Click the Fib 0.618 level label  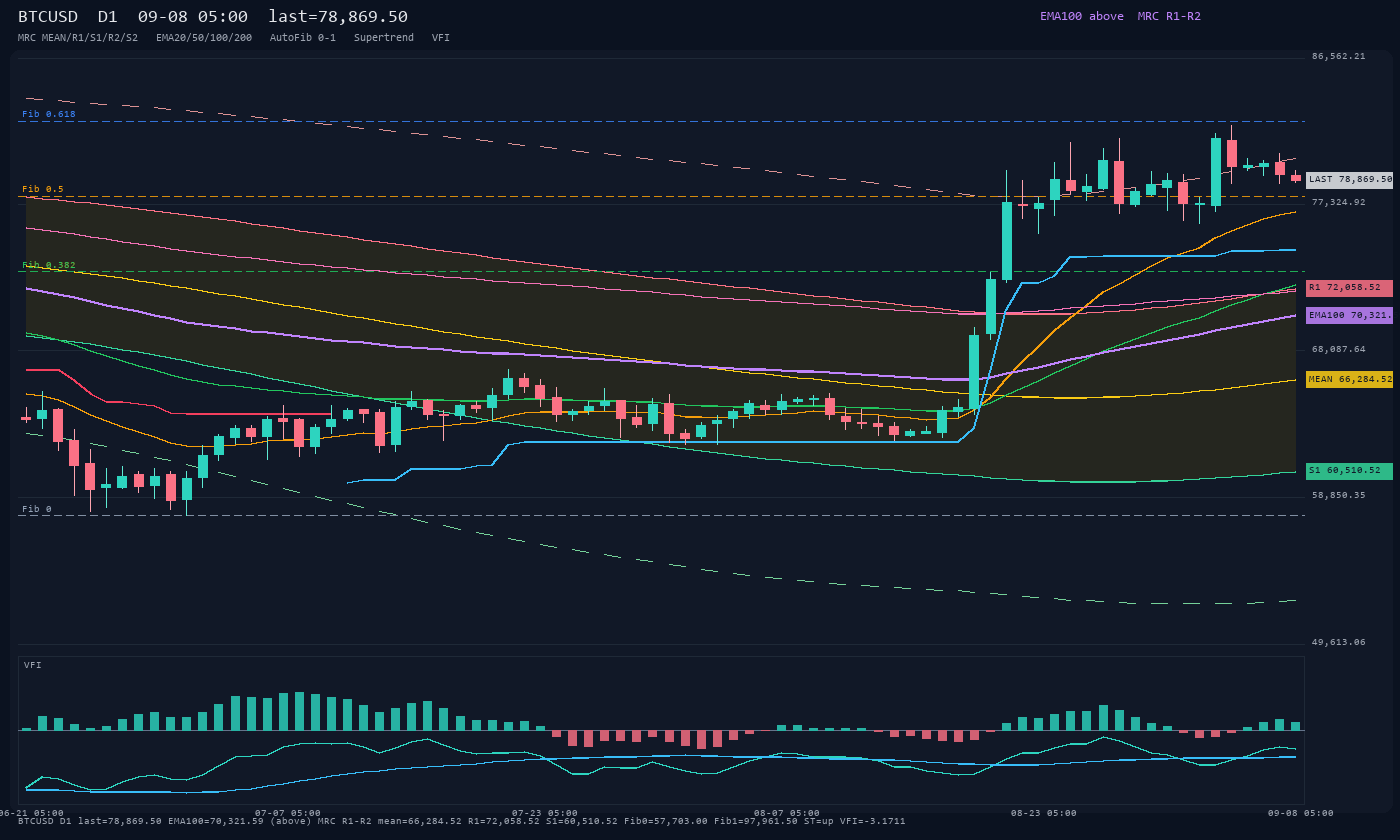point(49,114)
